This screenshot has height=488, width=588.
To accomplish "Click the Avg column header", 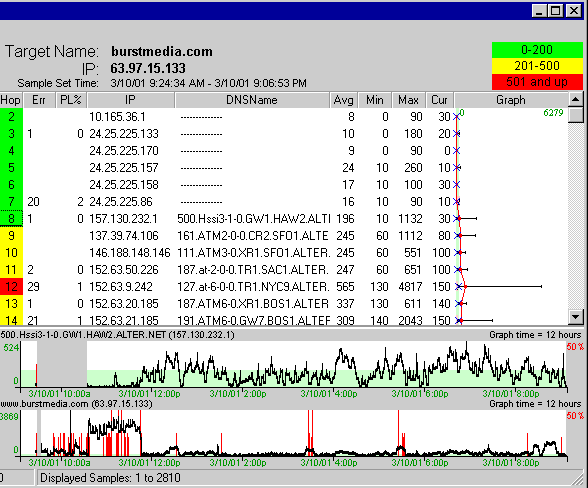I will [x=344, y=100].
